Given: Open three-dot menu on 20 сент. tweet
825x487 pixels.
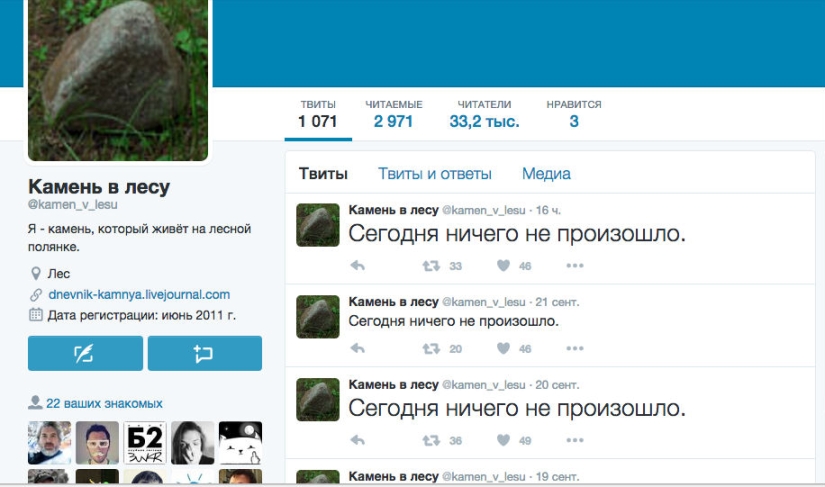Looking at the screenshot, I should pos(575,441).
